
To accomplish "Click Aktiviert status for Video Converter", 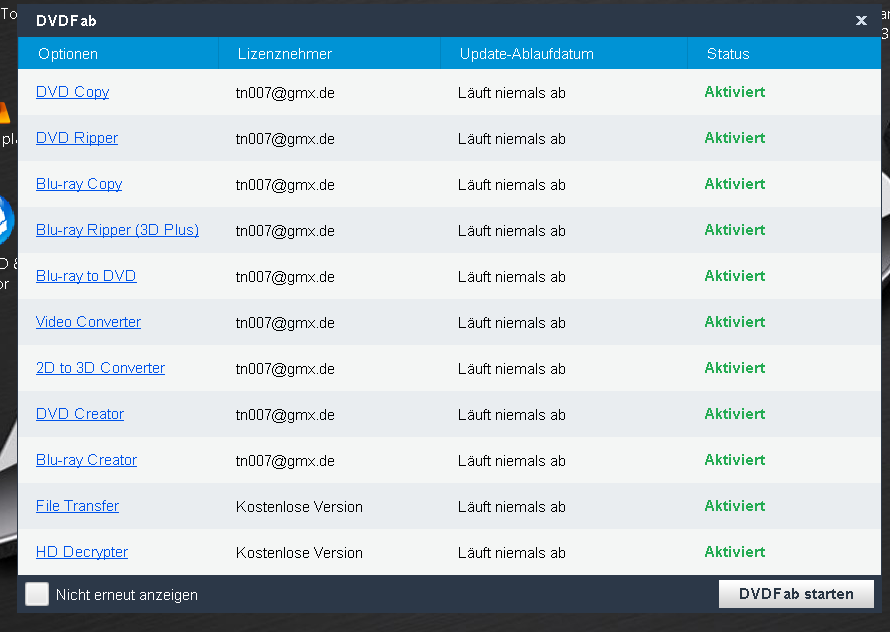I will [734, 322].
